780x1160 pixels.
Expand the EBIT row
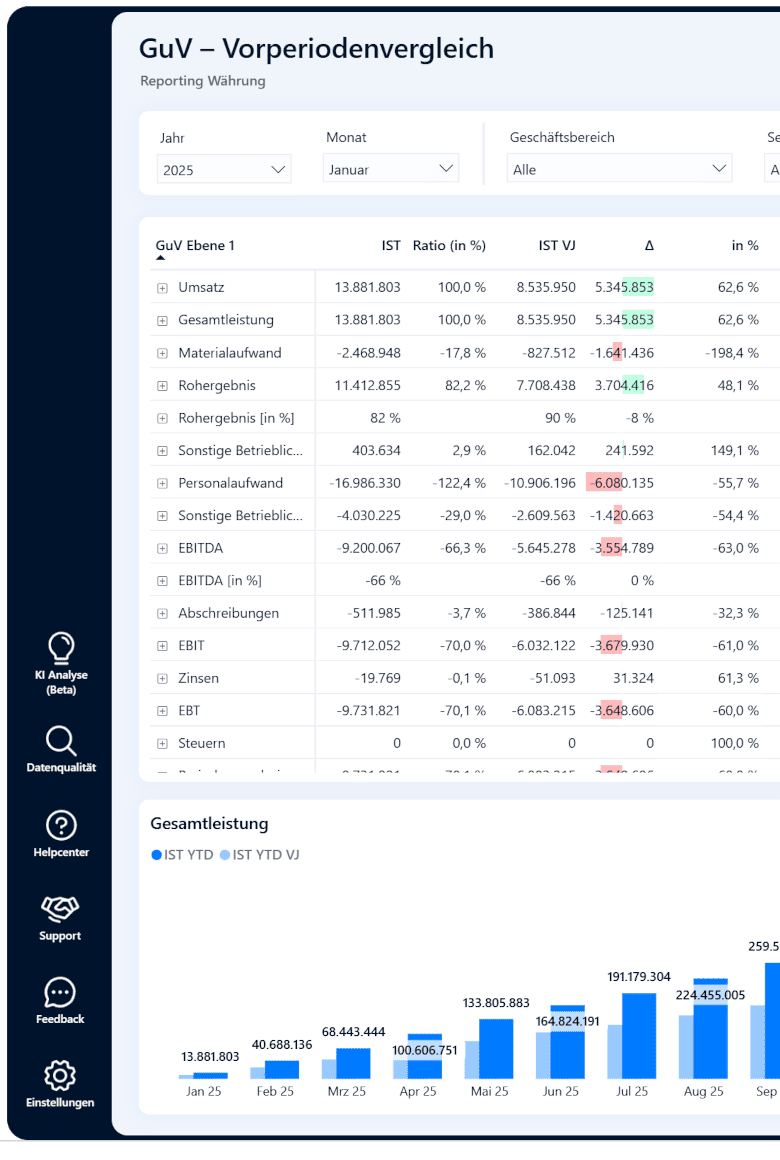(x=162, y=646)
